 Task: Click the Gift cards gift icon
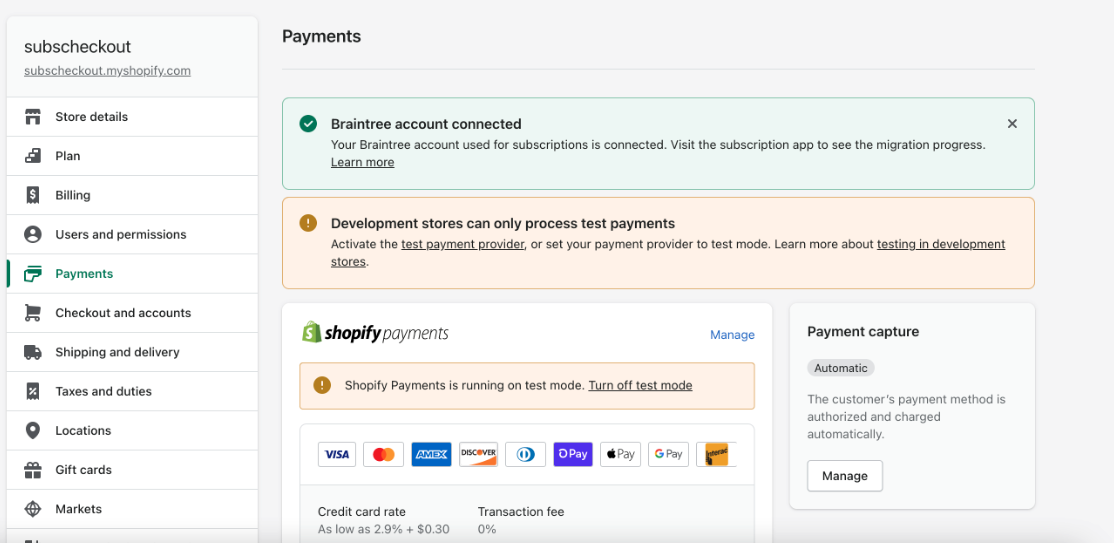(x=33, y=470)
